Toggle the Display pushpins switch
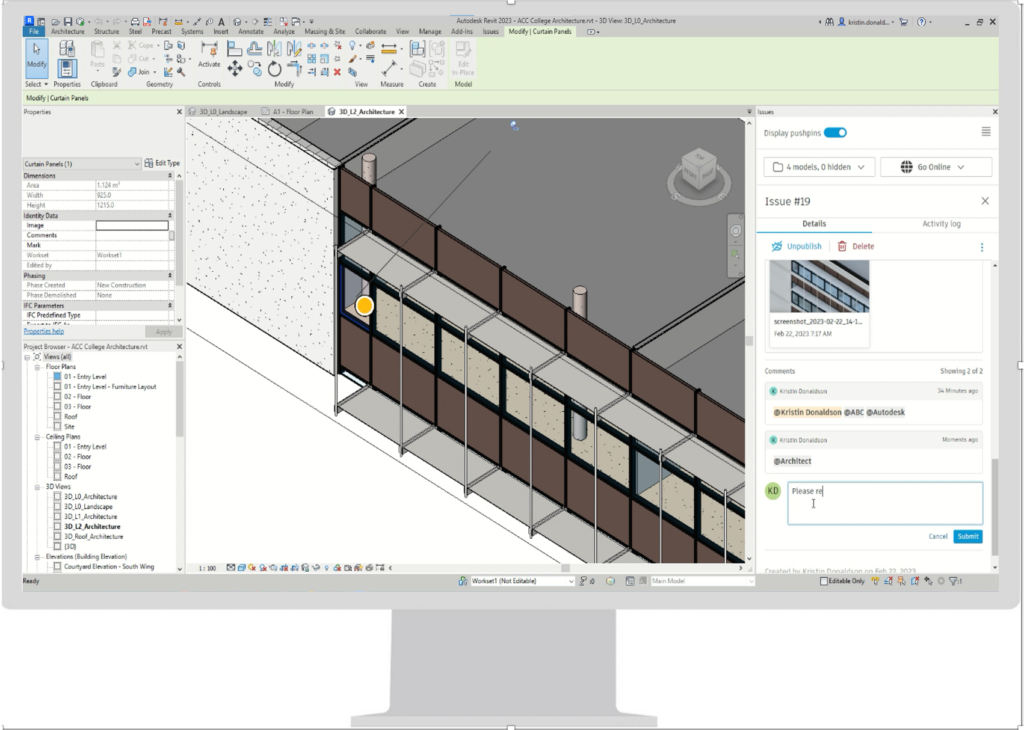This screenshot has height=730, width=1024. (835, 132)
